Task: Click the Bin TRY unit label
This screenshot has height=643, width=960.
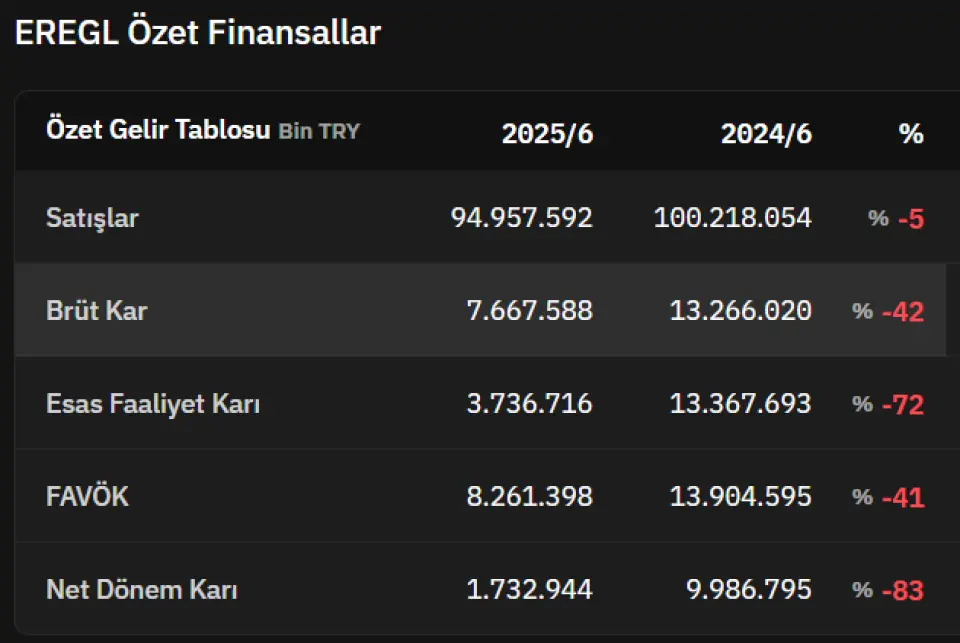Action: (319, 131)
